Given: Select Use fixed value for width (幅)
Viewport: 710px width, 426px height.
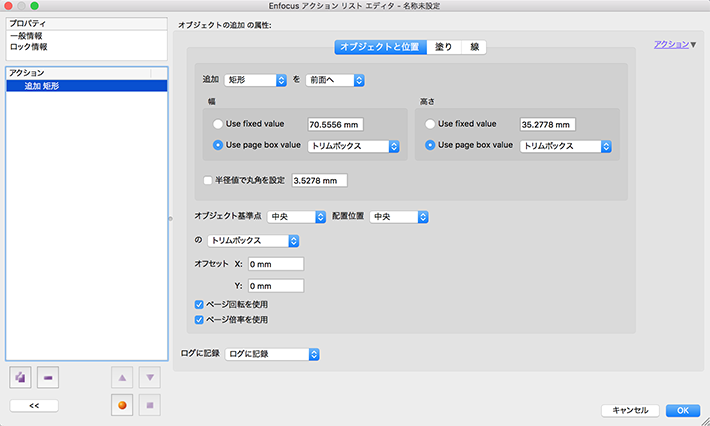Looking at the screenshot, I should [219, 124].
